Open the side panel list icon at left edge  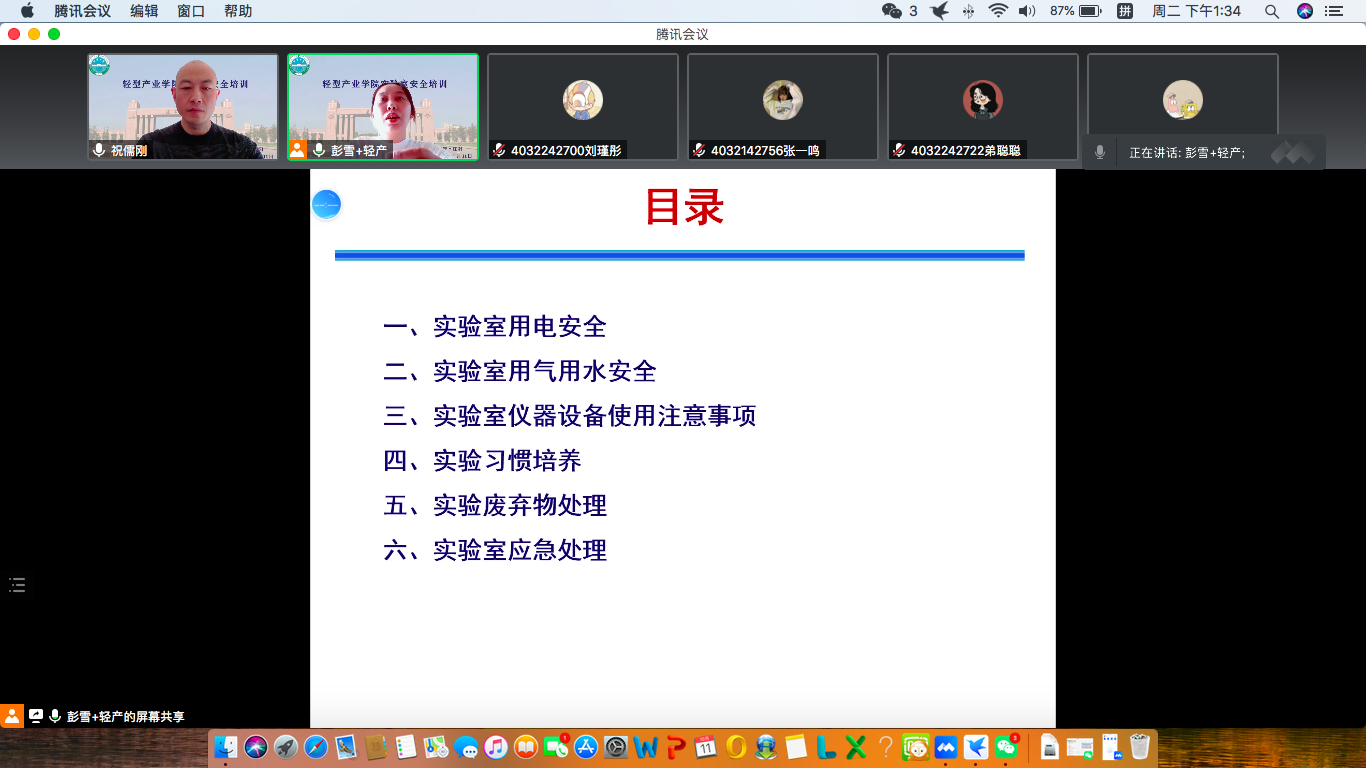click(x=17, y=585)
